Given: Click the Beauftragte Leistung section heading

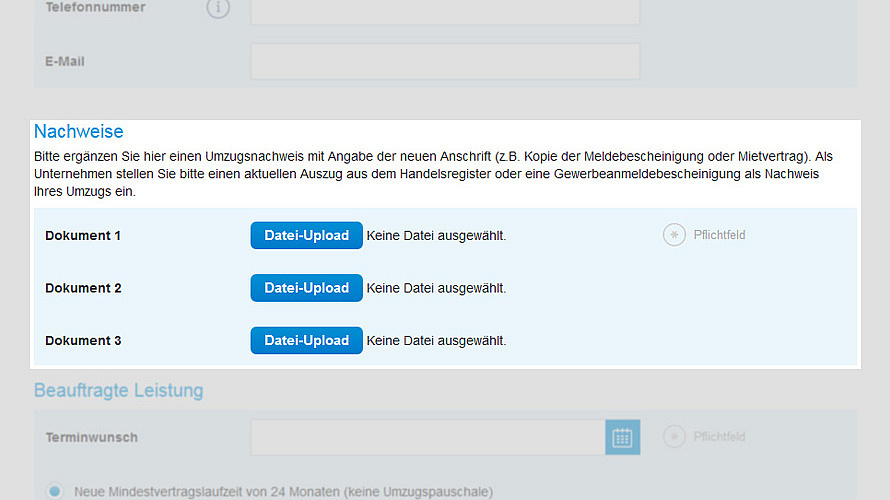Looking at the screenshot, I should [118, 390].
